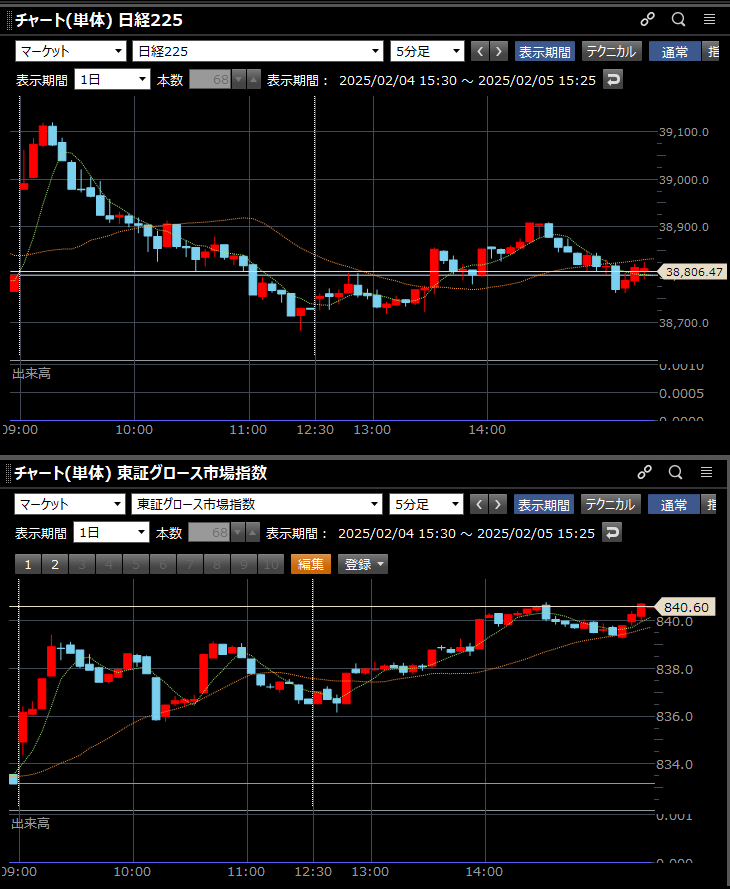Toggle テクニカル button in 日経225 chart
The height and width of the screenshot is (889, 730).
tap(612, 51)
